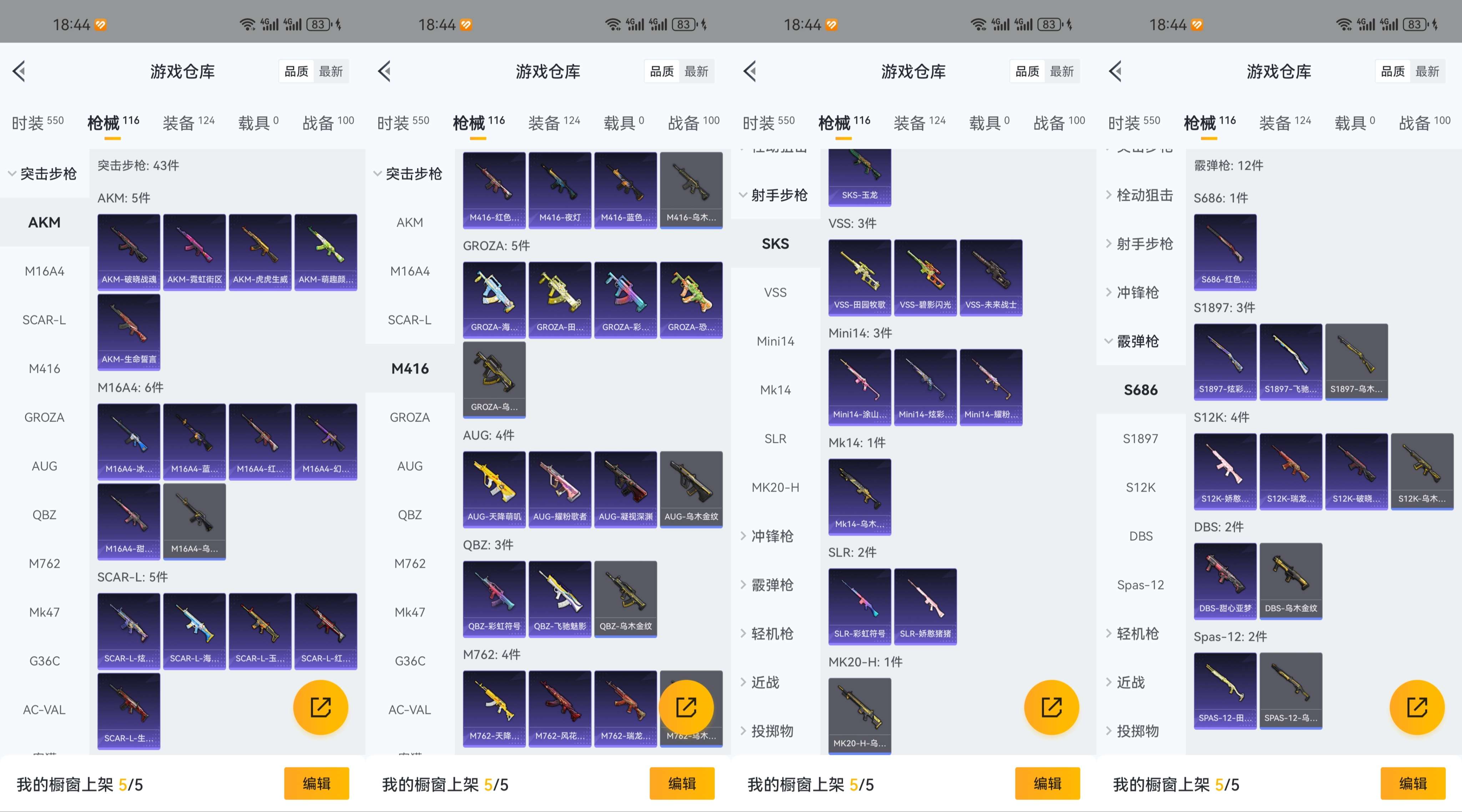
Task: Select the QBZ-飞驰魅影 skin
Action: (x=560, y=599)
